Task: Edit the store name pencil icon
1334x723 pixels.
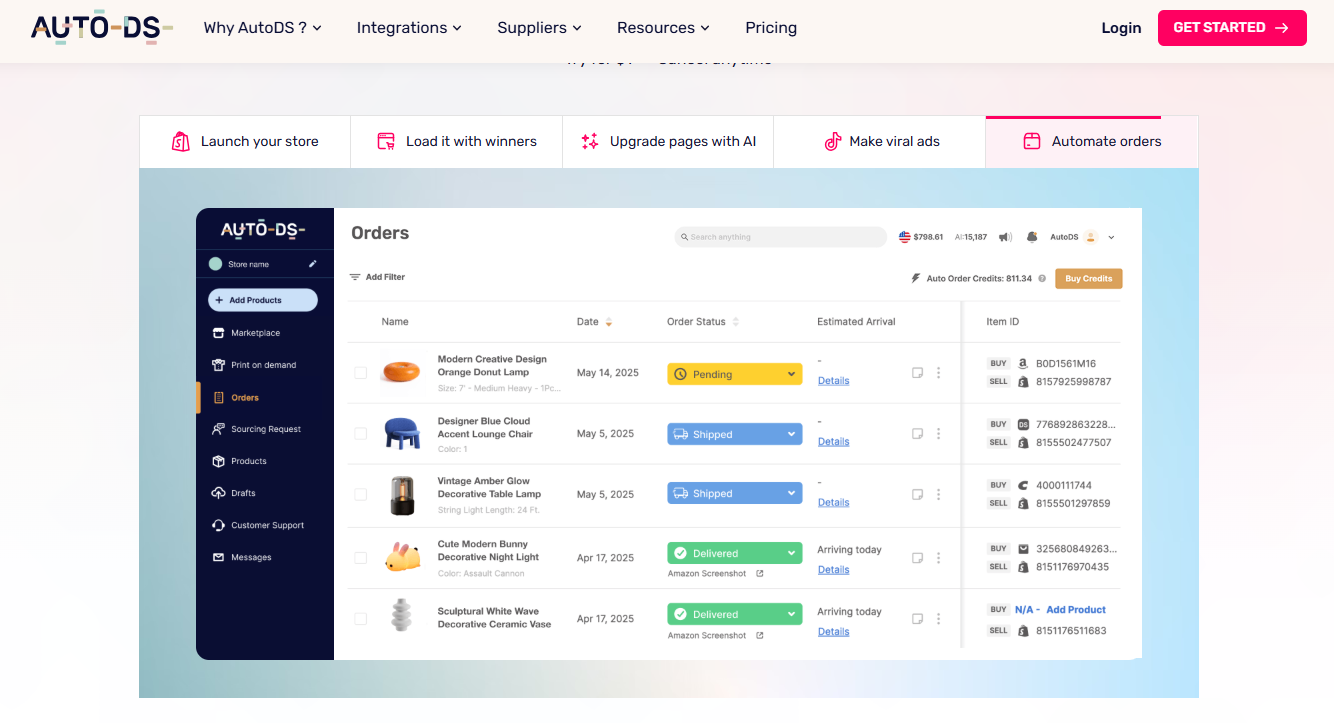Action: click(312, 264)
